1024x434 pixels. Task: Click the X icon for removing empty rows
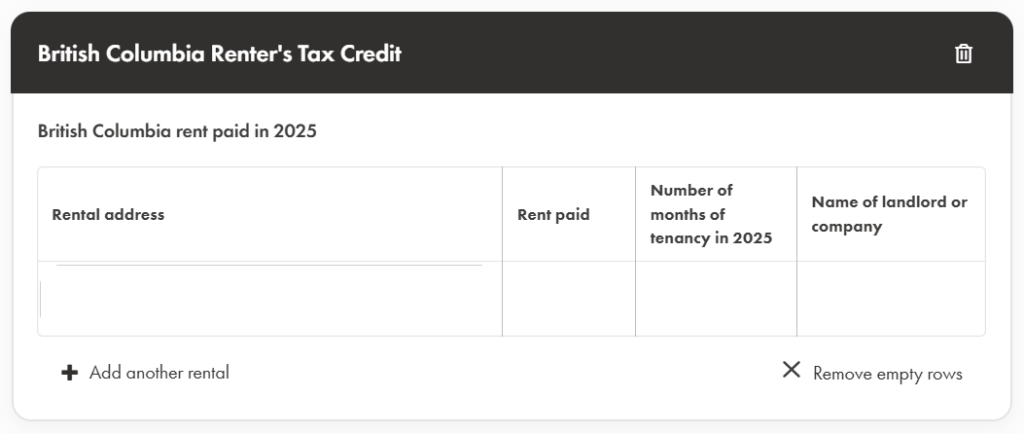[791, 370]
